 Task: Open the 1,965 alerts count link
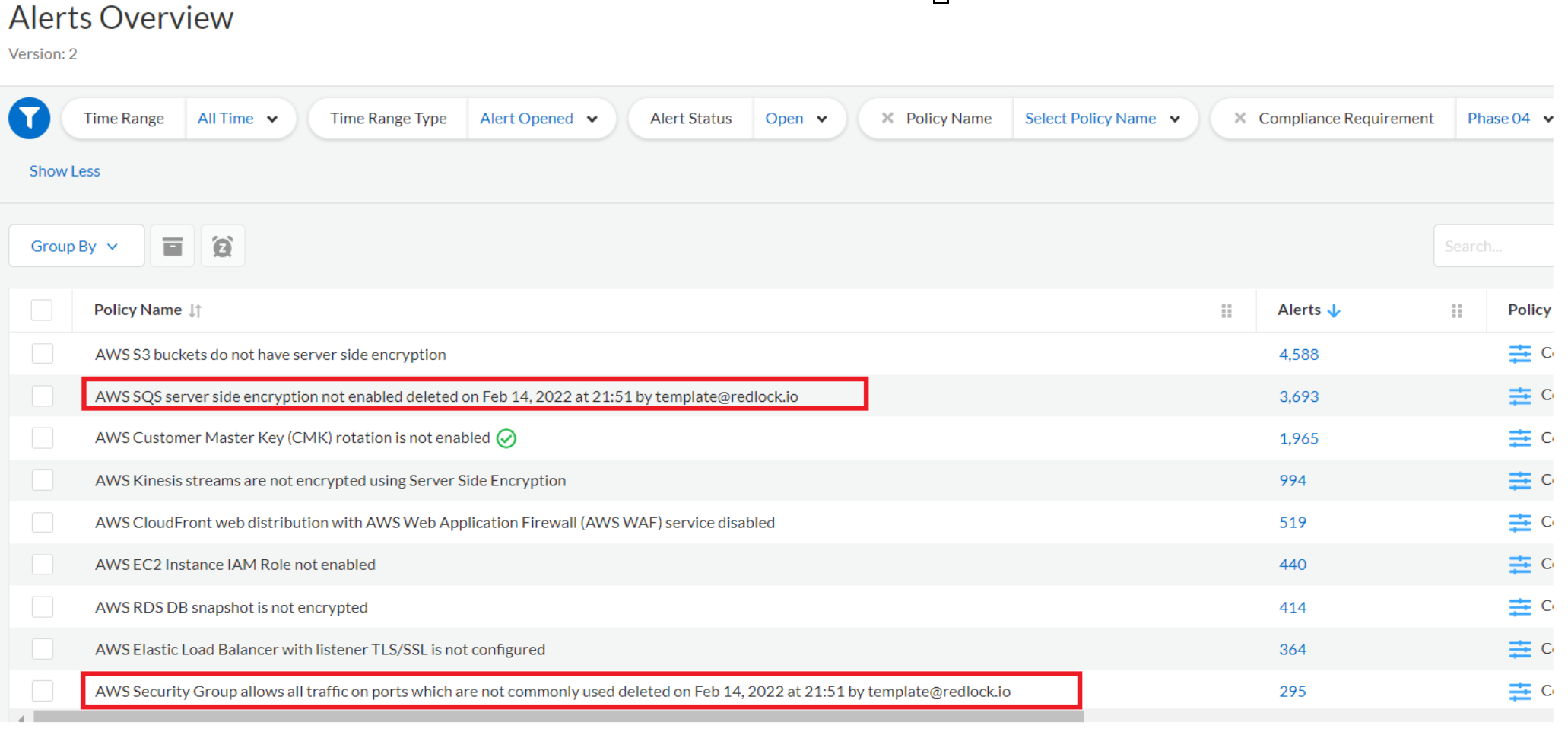click(x=1299, y=438)
